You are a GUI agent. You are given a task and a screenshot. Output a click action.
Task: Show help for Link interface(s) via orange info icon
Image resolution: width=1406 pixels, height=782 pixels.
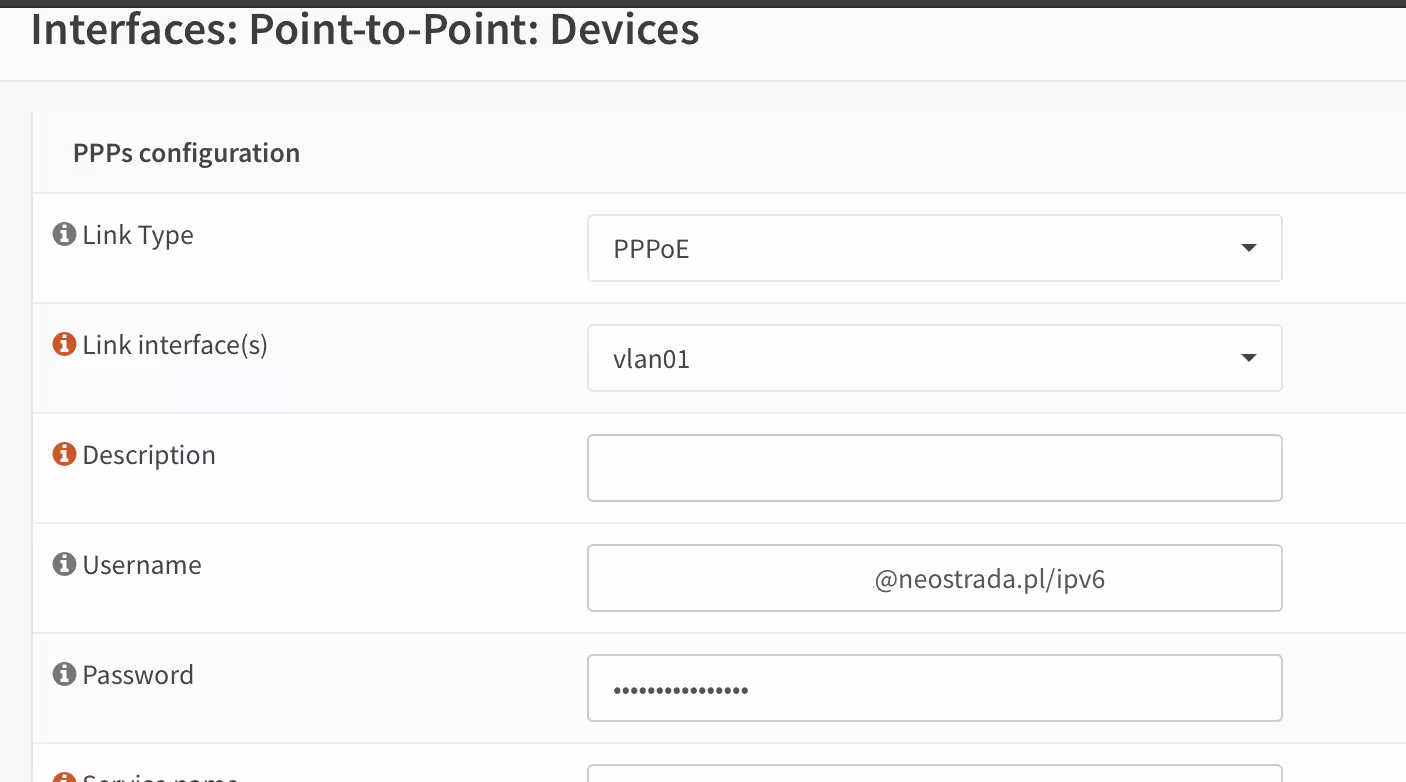click(64, 345)
